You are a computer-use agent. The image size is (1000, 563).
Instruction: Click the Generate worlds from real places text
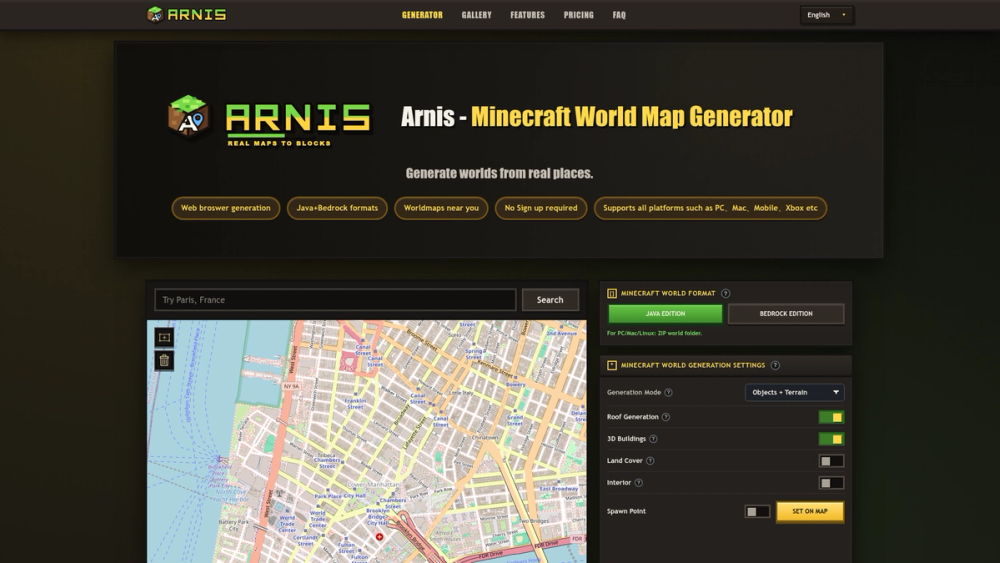[499, 173]
